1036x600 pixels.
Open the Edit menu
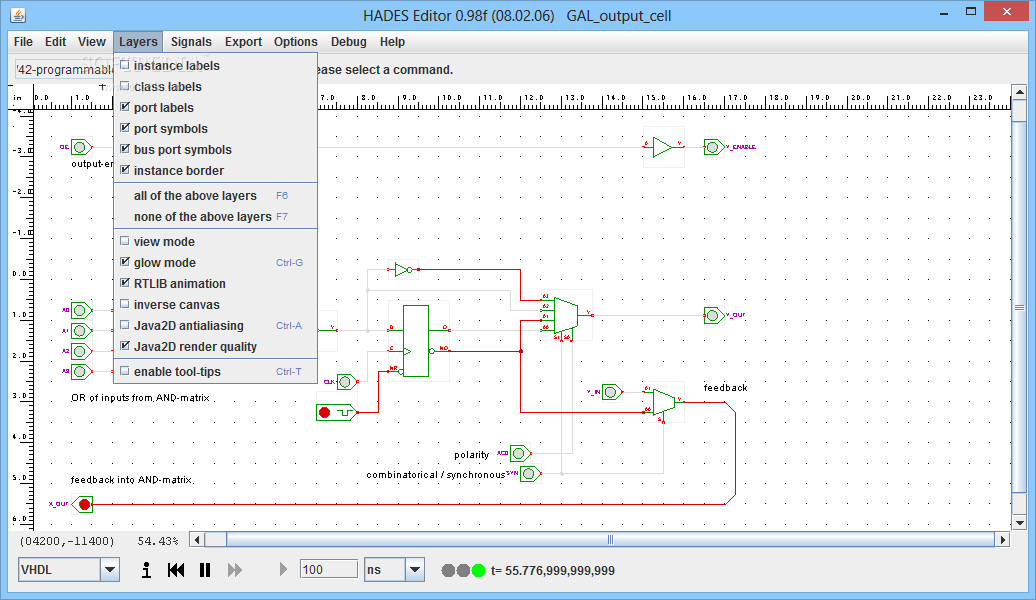tap(56, 42)
